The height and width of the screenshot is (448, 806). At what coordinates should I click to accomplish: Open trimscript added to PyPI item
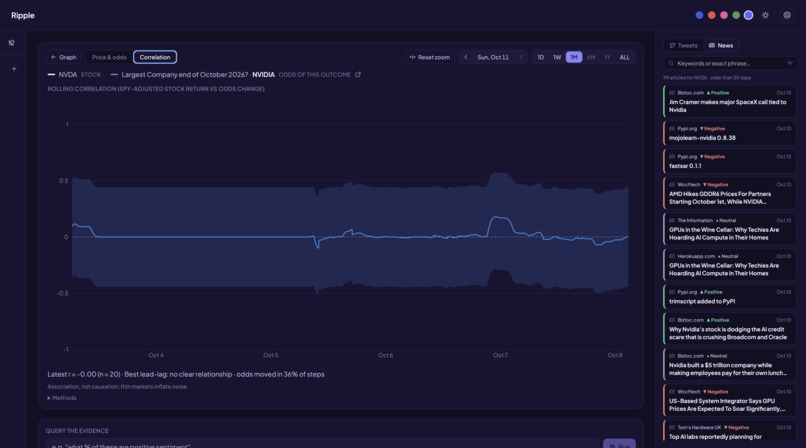730,297
